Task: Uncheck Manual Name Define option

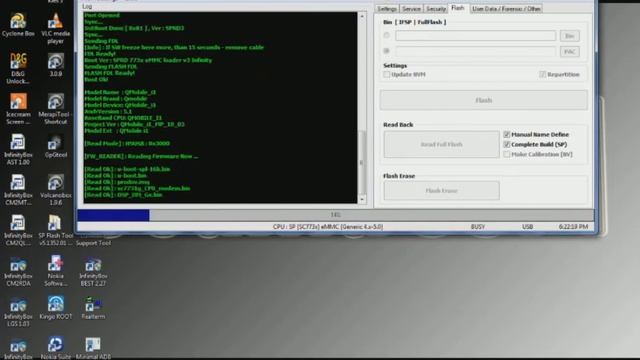Action: [x=507, y=134]
